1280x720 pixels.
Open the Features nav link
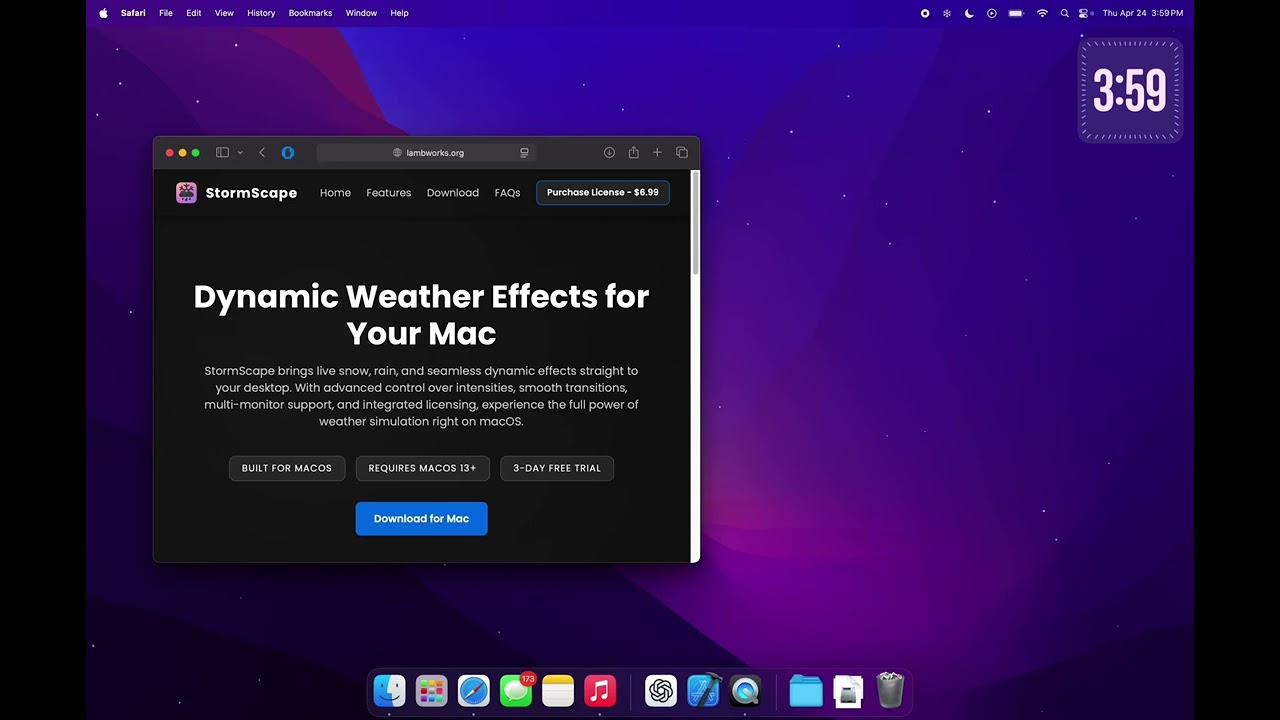(x=389, y=193)
